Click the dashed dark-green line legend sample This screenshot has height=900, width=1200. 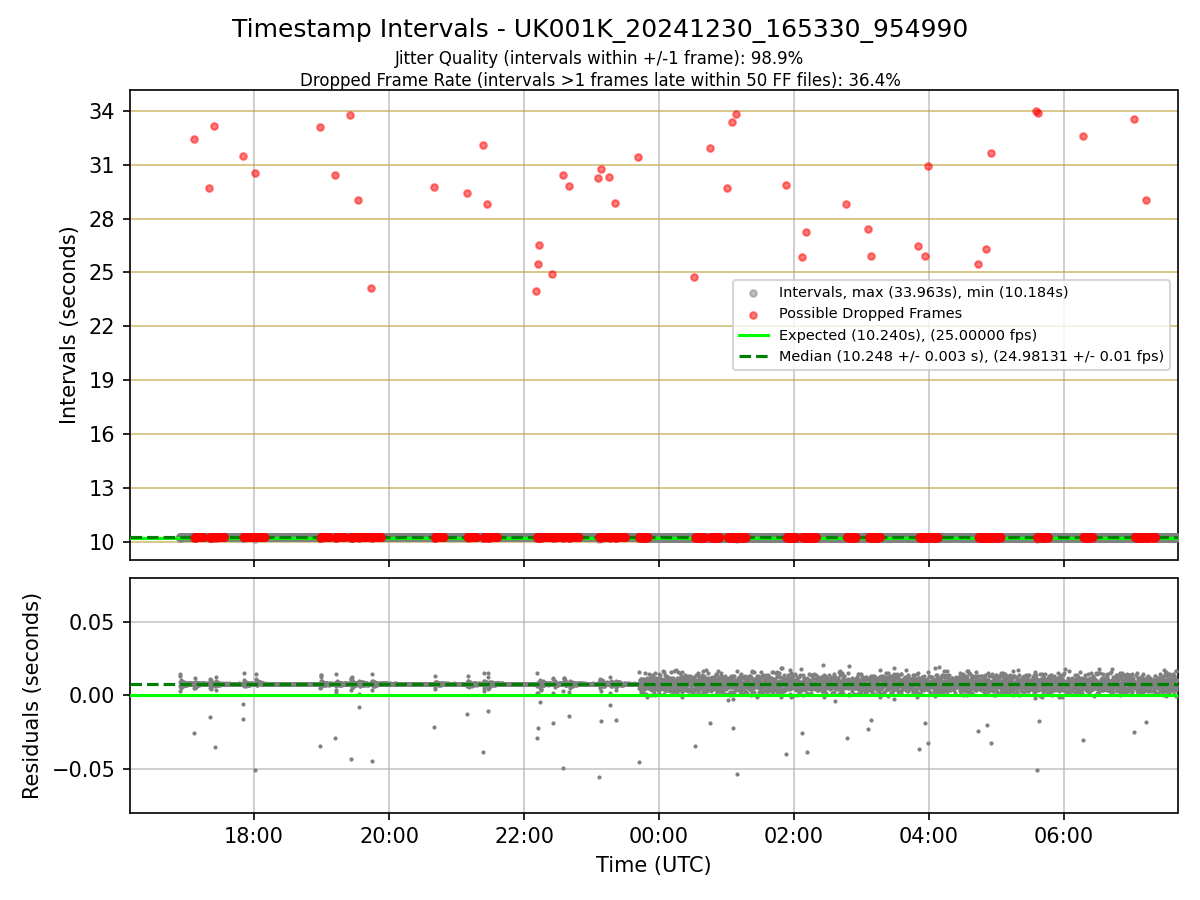754,356
